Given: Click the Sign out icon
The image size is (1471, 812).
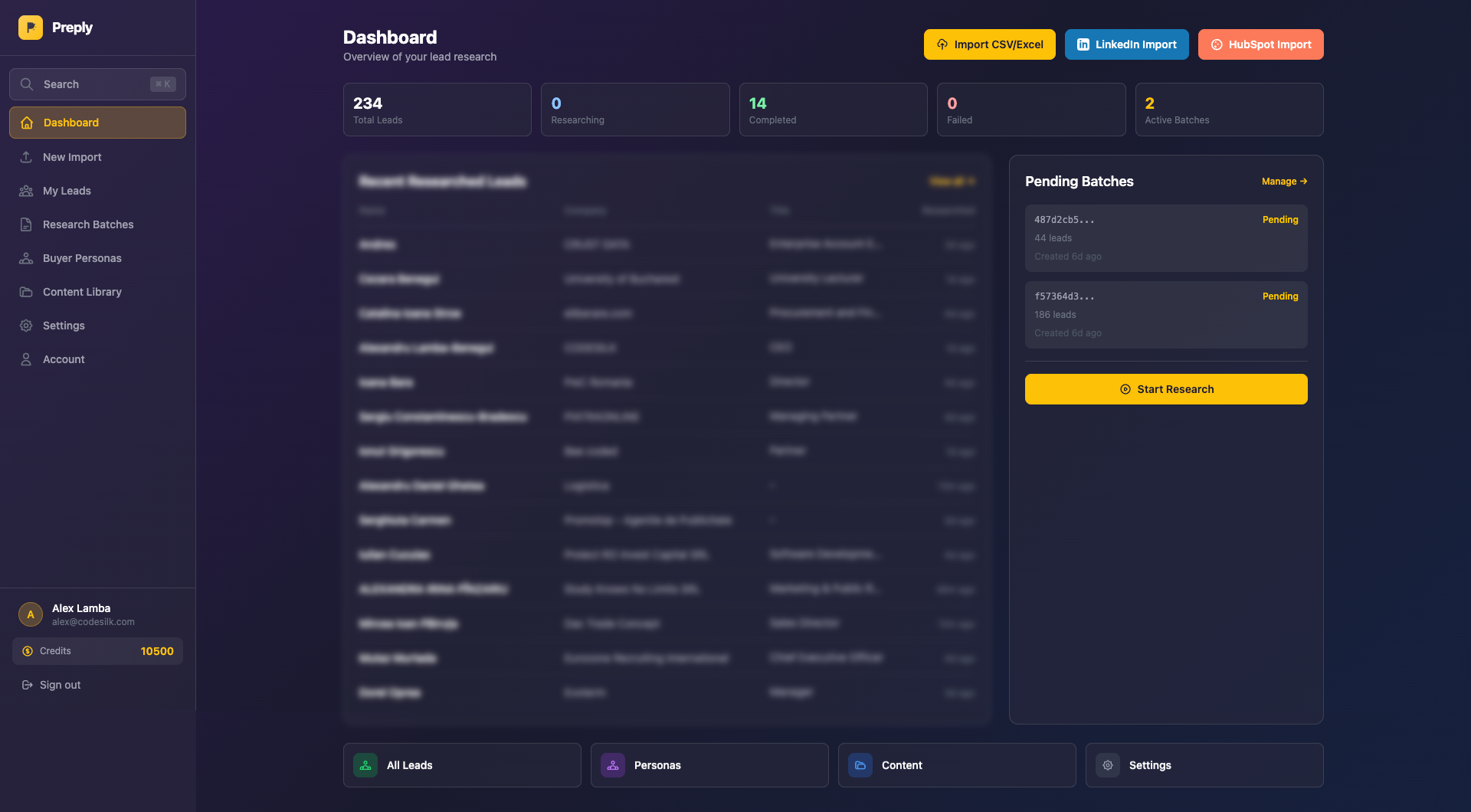Looking at the screenshot, I should click(28, 685).
